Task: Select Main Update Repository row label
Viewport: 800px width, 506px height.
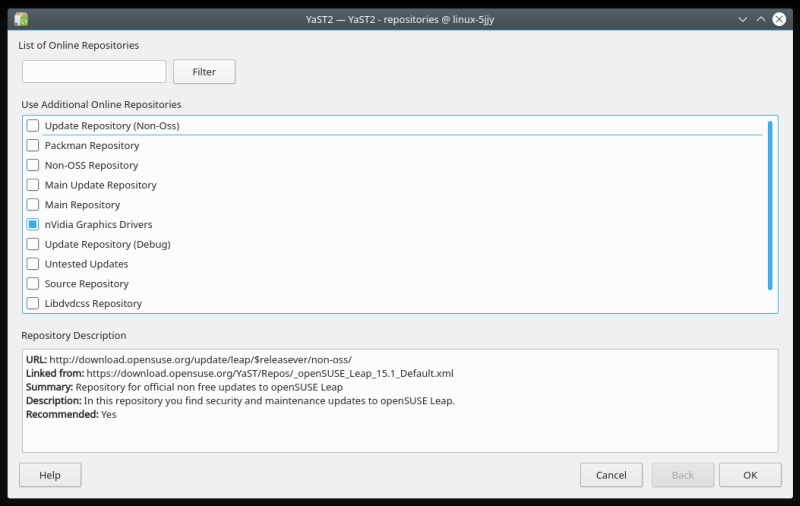Action: point(101,185)
